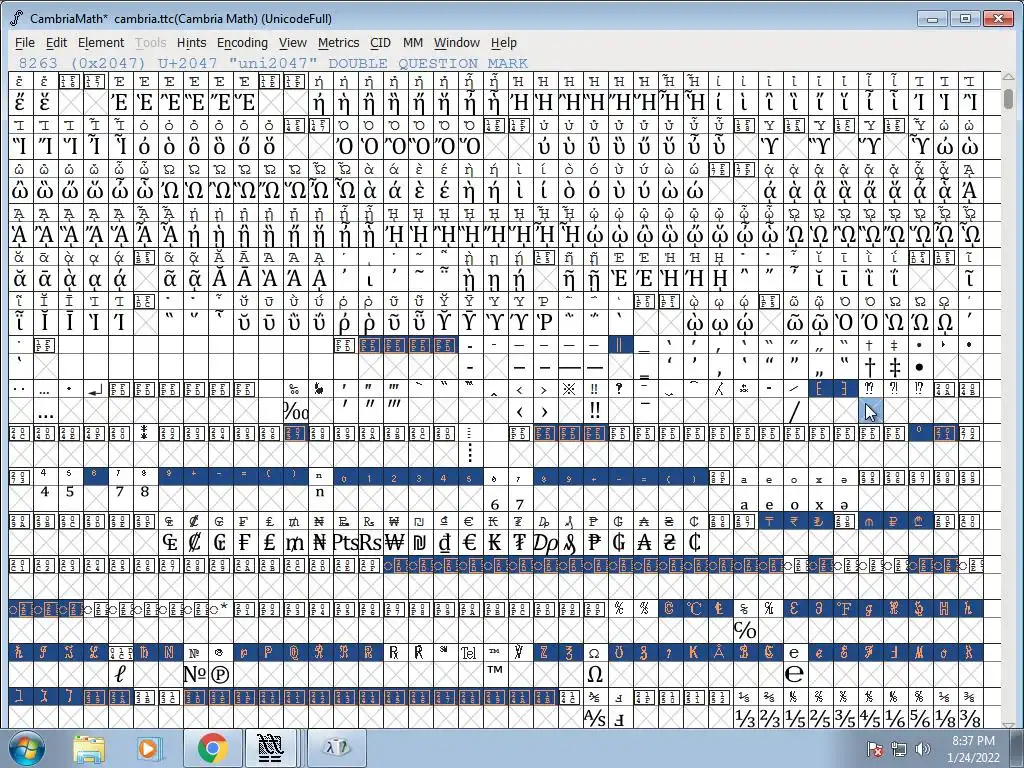Select the double exclamation ‼ glyph cell
Image resolution: width=1024 pixels, height=768 pixels.
coord(594,411)
